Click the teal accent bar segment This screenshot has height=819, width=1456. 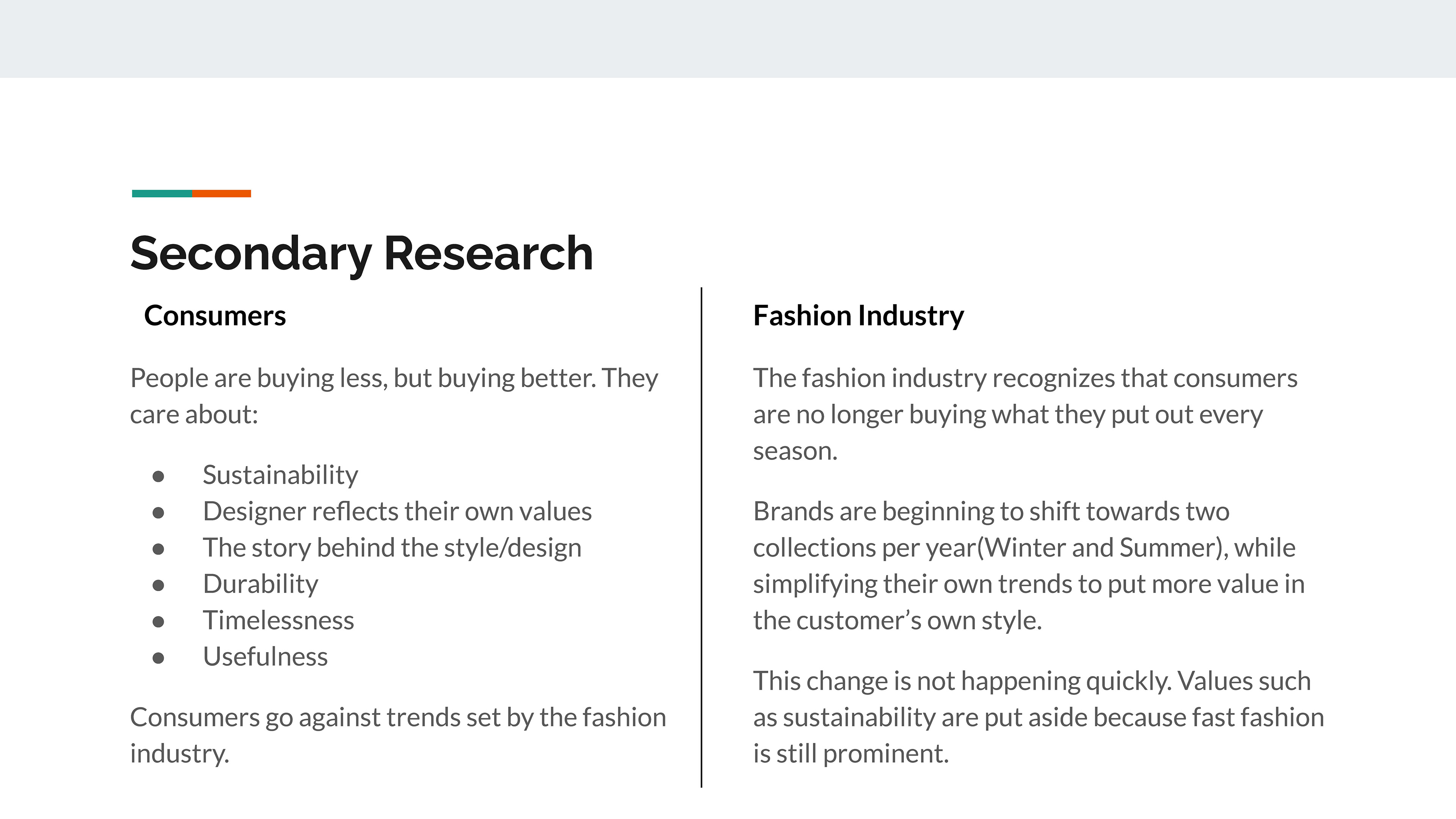click(x=162, y=193)
